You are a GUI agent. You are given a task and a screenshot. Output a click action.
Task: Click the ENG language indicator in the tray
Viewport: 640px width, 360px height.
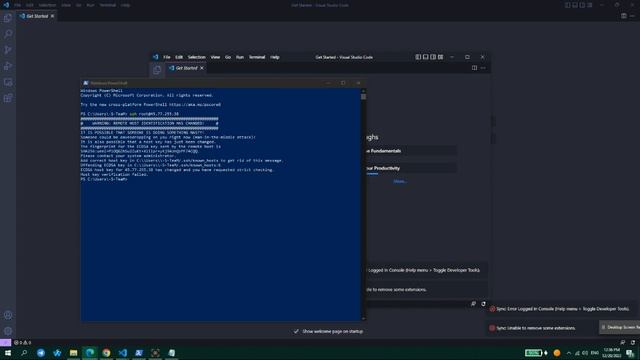click(x=595, y=353)
